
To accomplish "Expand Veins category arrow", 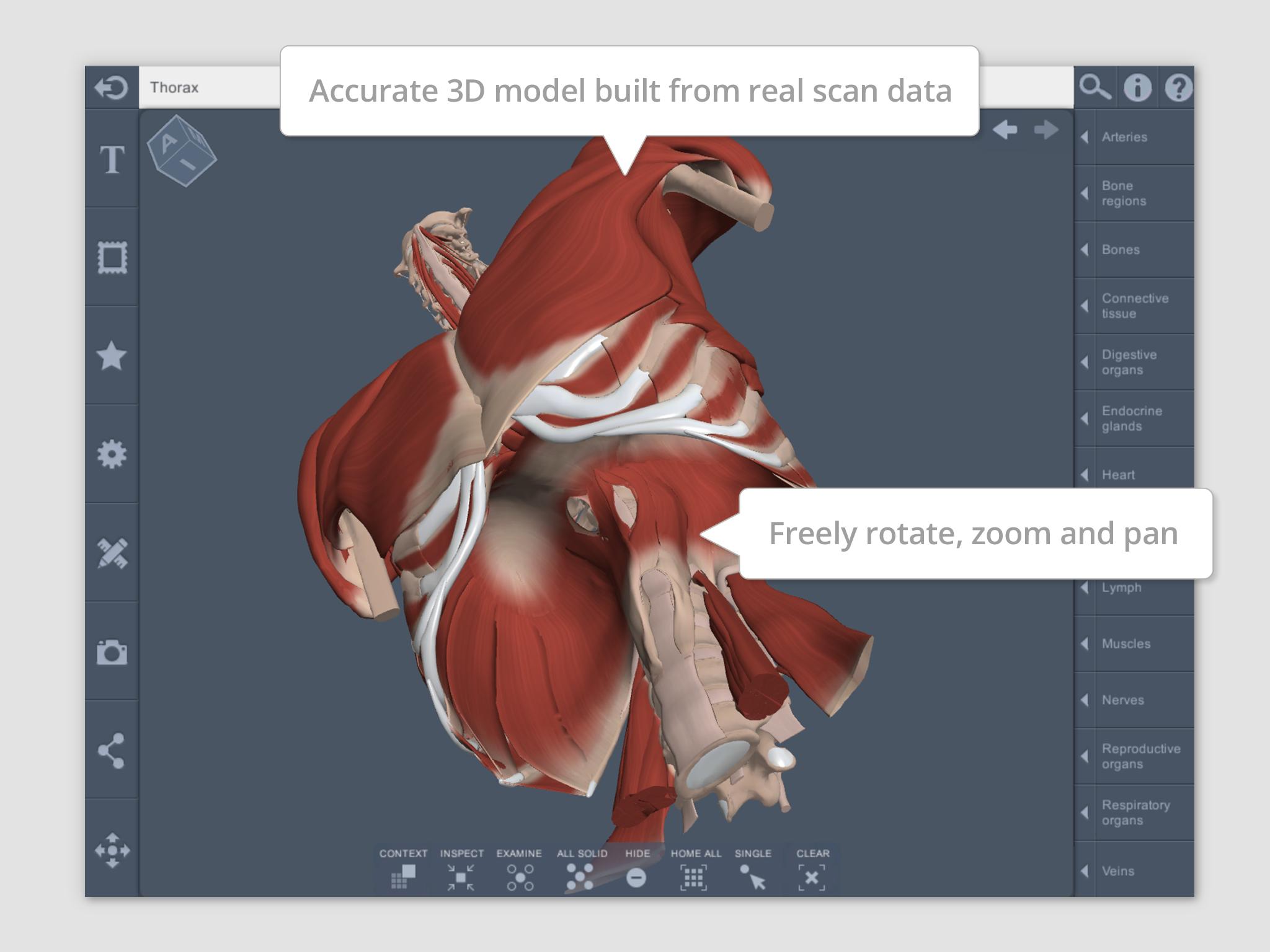I will coord(1085,871).
